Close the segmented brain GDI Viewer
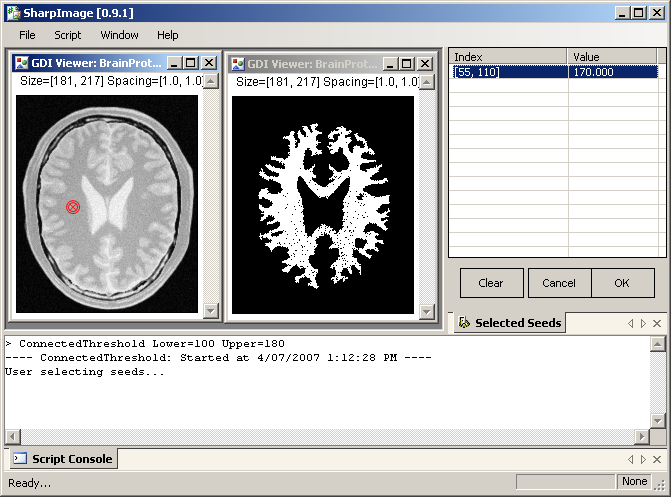Viewport: 671px width, 497px height. (x=425, y=63)
